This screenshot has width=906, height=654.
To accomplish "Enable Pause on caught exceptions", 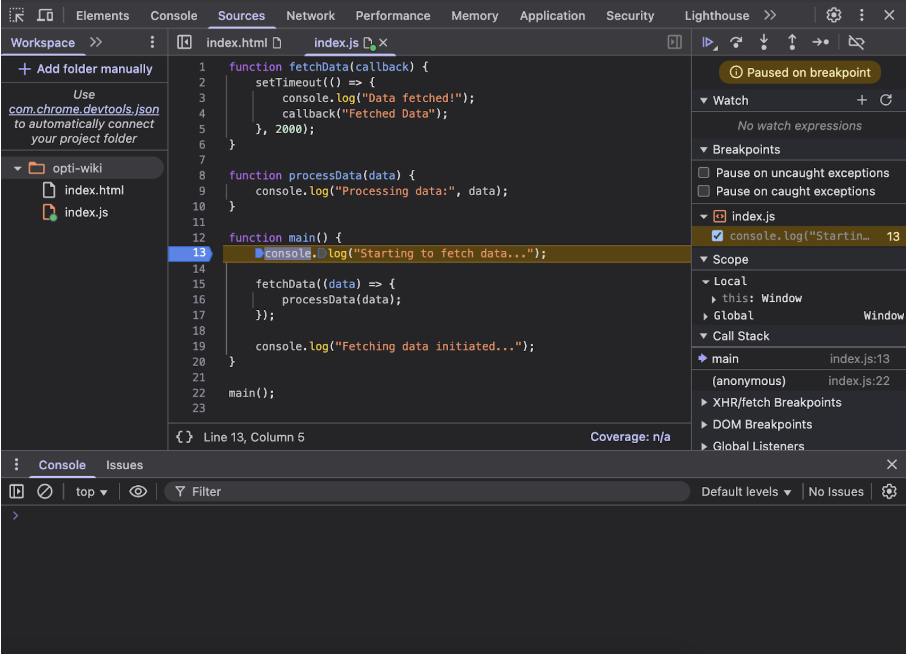I will [x=703, y=191].
